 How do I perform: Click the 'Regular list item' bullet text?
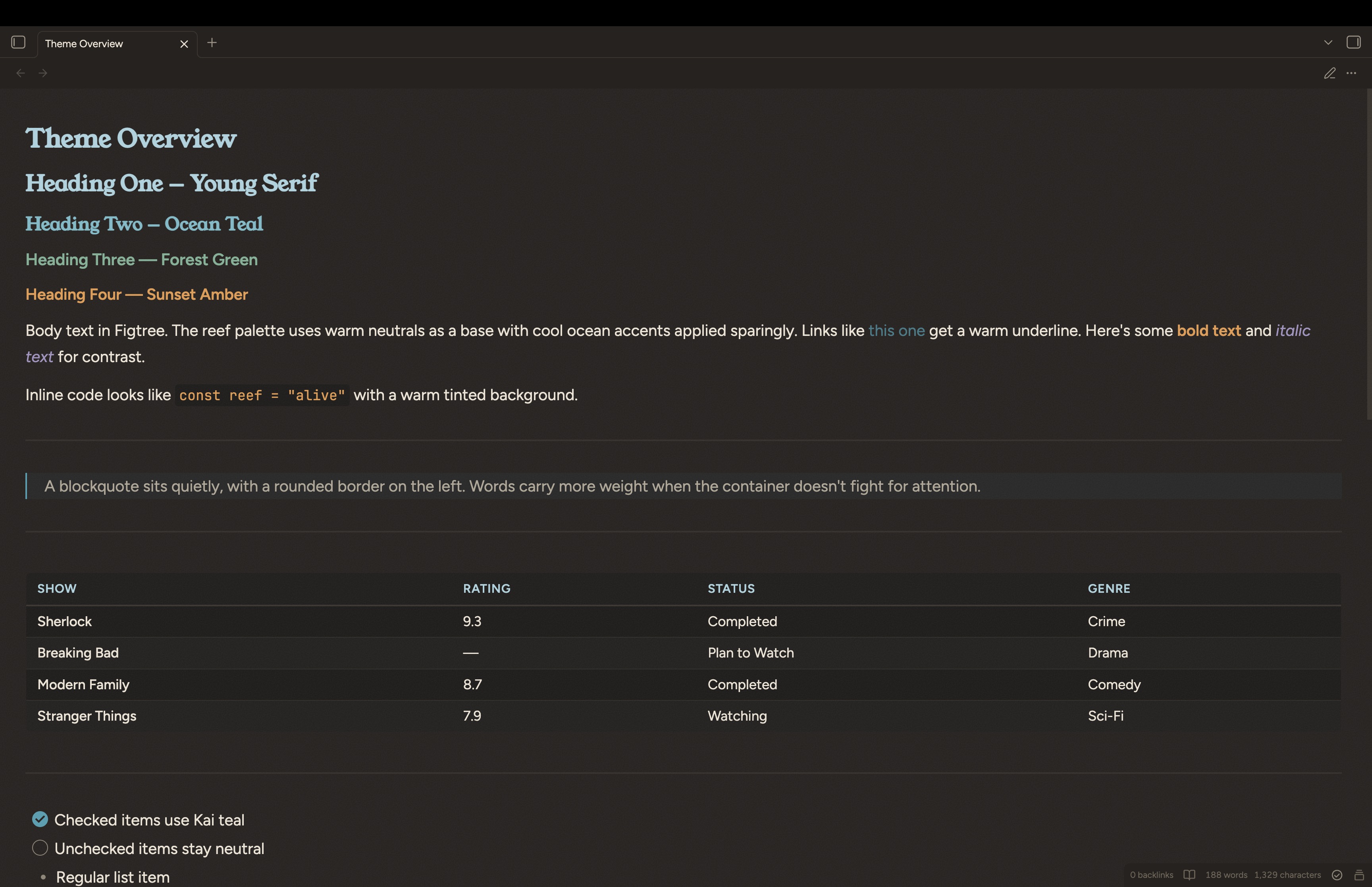113,877
